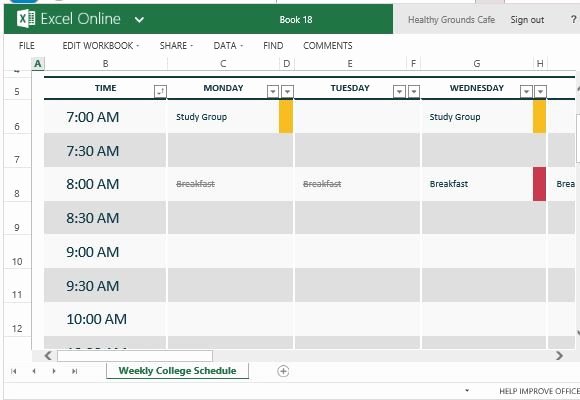The width and height of the screenshot is (580, 400).
Task: Go to the next sheet tab arrow
Action: pyautogui.click(x=54, y=371)
